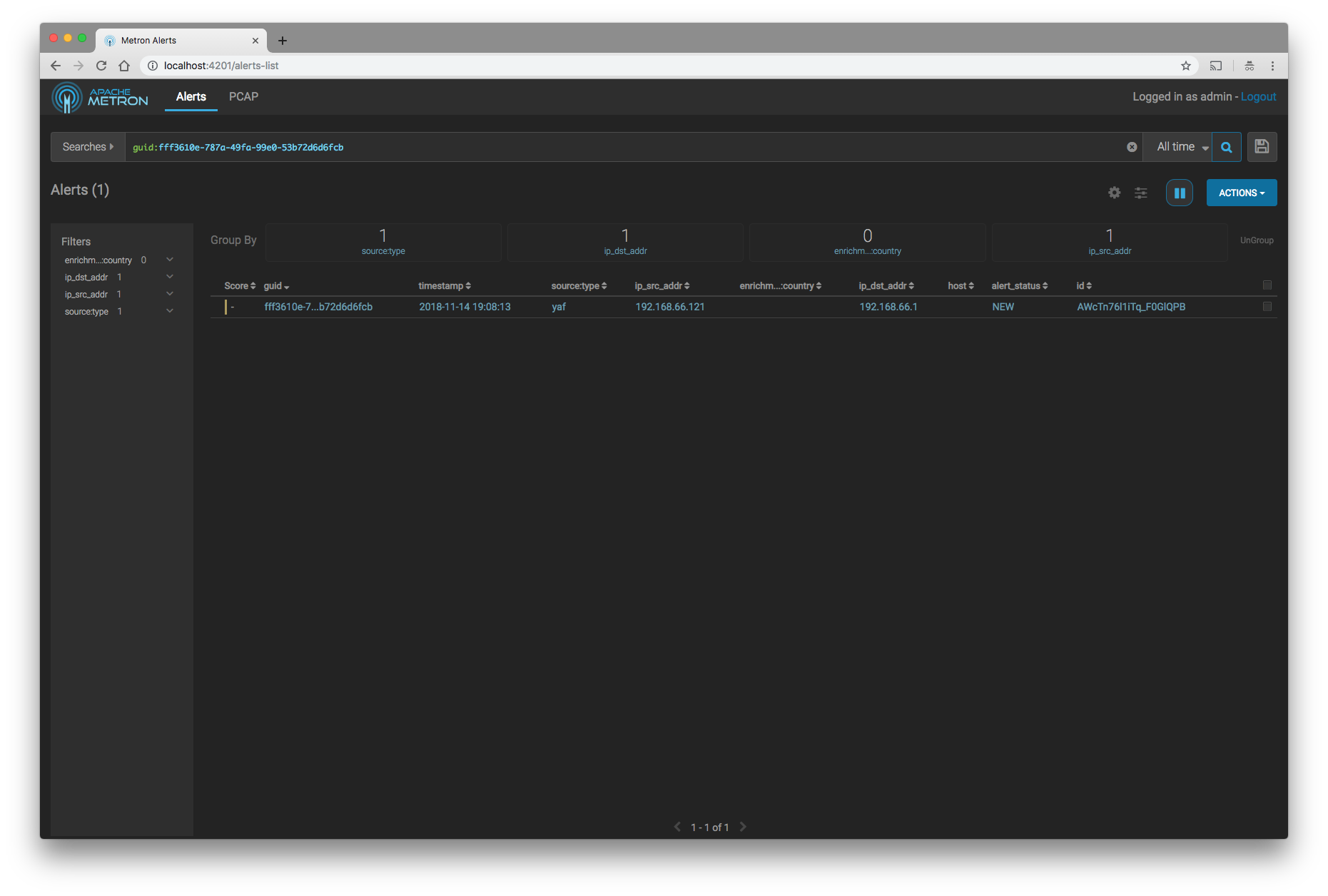Image resolution: width=1328 pixels, height=896 pixels.
Task: Select the checkbox on the alert row
Action: pyautogui.click(x=1267, y=307)
